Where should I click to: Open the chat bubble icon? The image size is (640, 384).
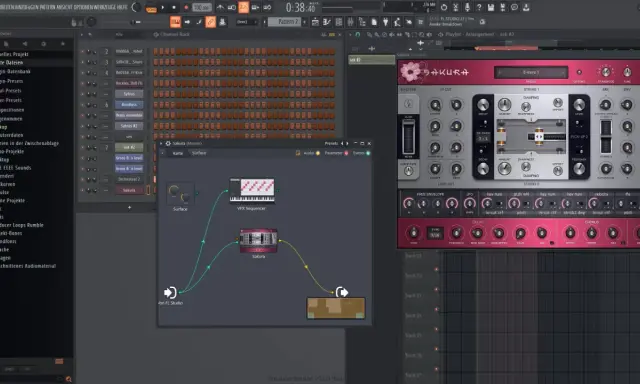pyautogui.click(x=514, y=7)
